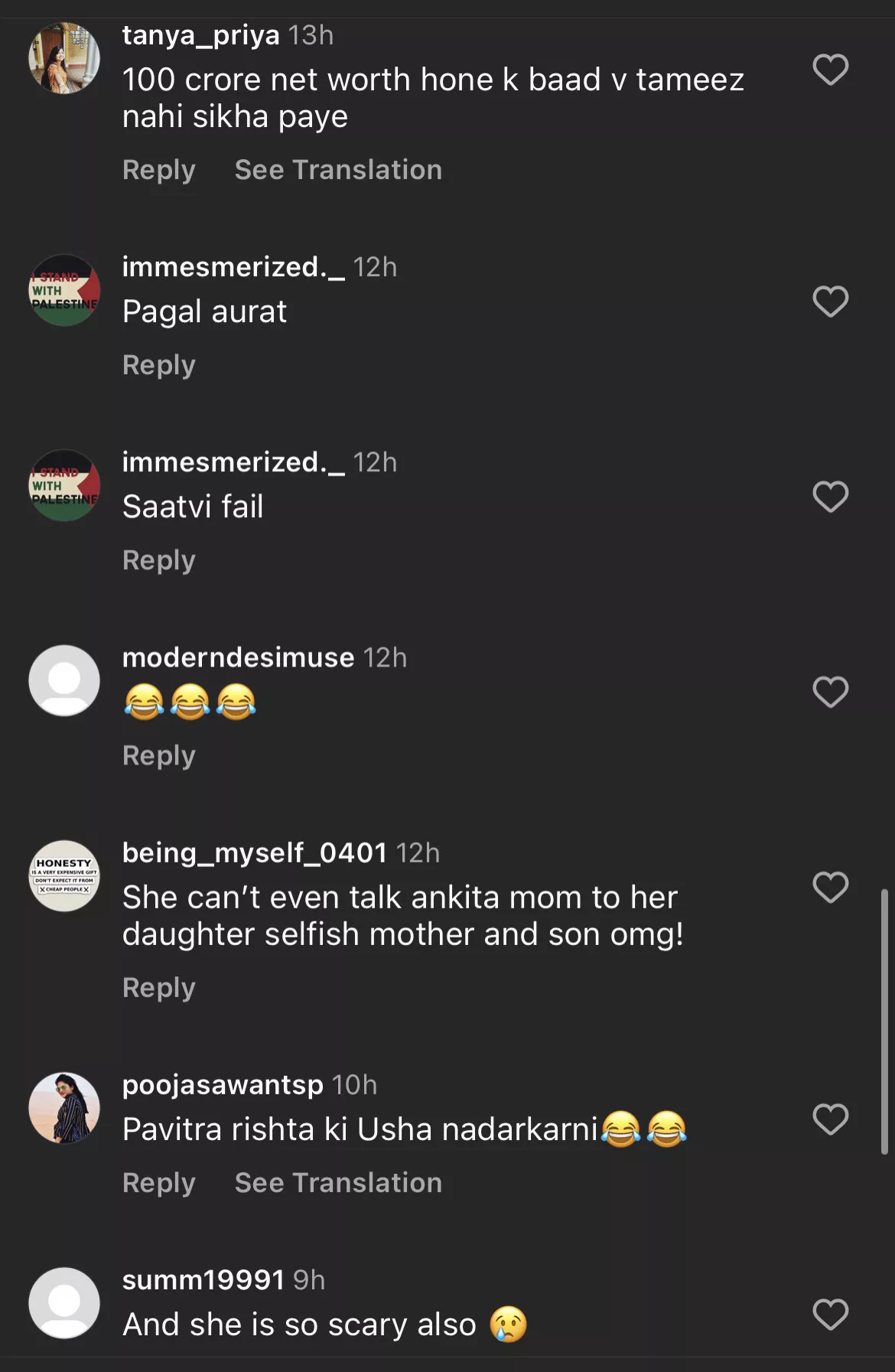Viewport: 895px width, 1372px height.
Task: Reply to 'Saatvi fail' comment
Action: pos(159,560)
